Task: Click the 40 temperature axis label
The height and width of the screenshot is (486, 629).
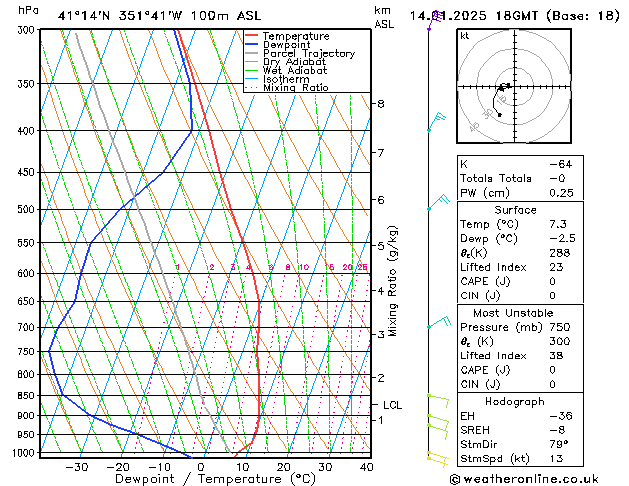Action: [366, 467]
